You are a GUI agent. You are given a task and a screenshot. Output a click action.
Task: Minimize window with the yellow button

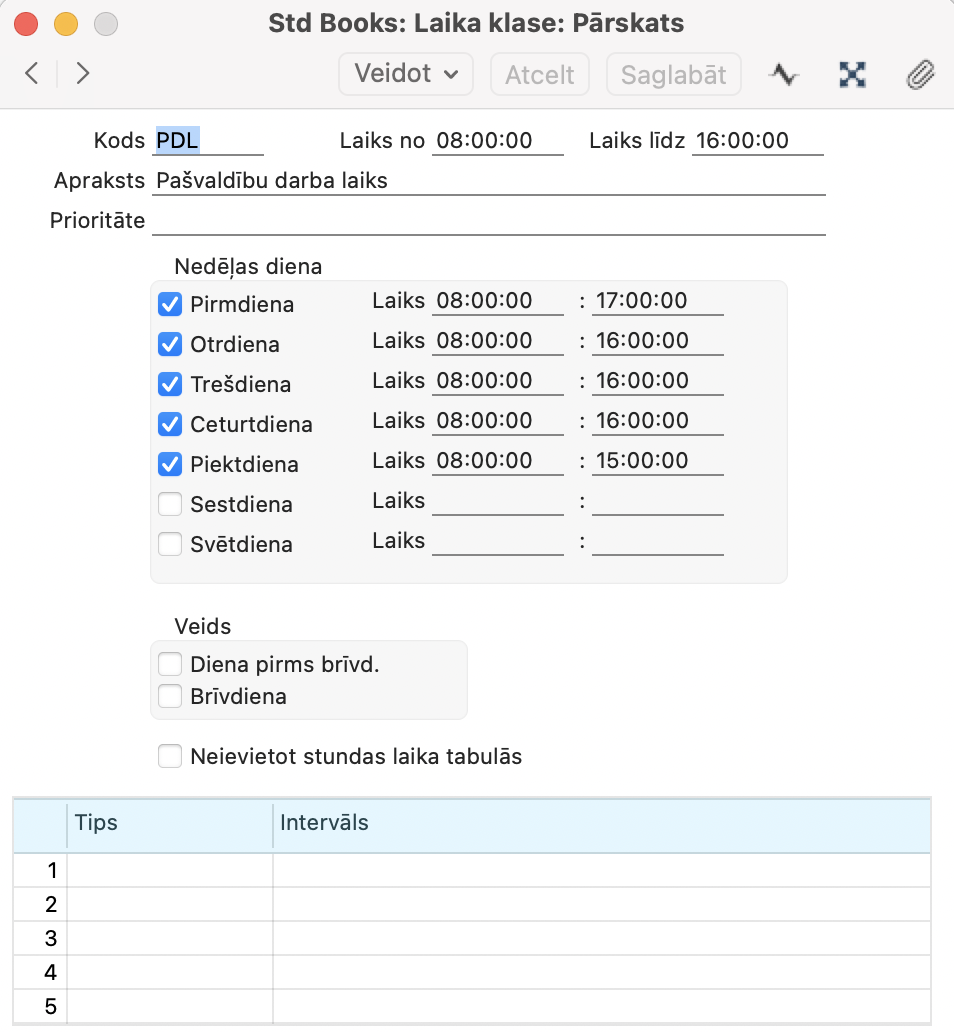click(x=66, y=24)
